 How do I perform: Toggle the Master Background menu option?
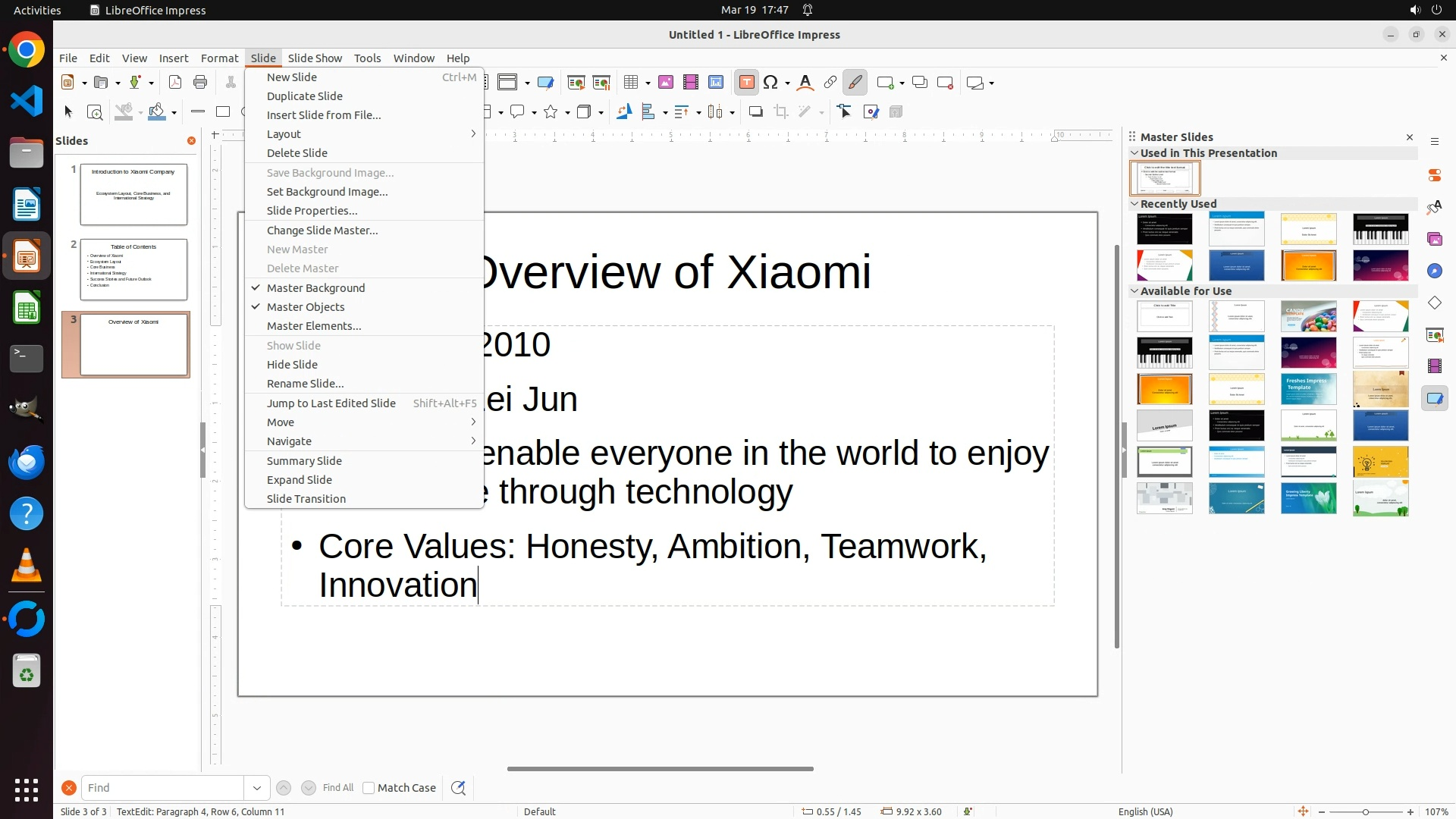pyautogui.click(x=315, y=288)
